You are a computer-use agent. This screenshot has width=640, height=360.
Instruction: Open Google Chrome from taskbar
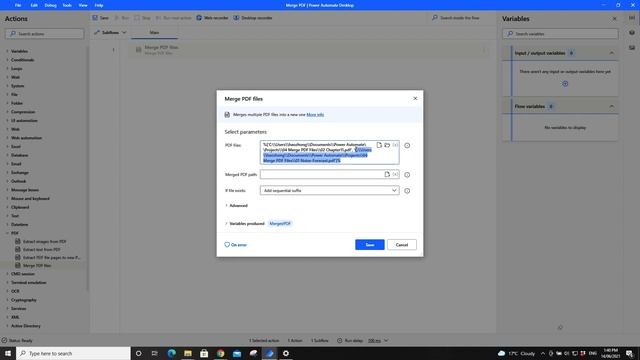pos(220,353)
